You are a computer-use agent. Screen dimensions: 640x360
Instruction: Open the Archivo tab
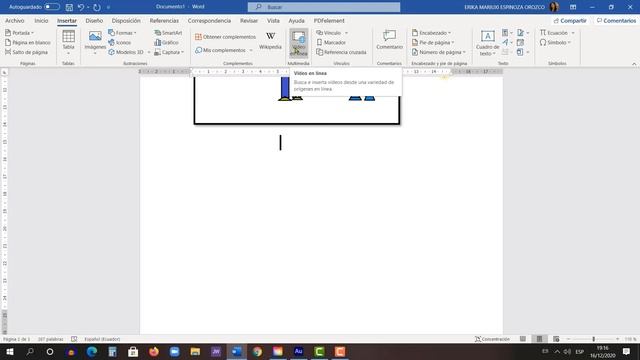(x=15, y=20)
